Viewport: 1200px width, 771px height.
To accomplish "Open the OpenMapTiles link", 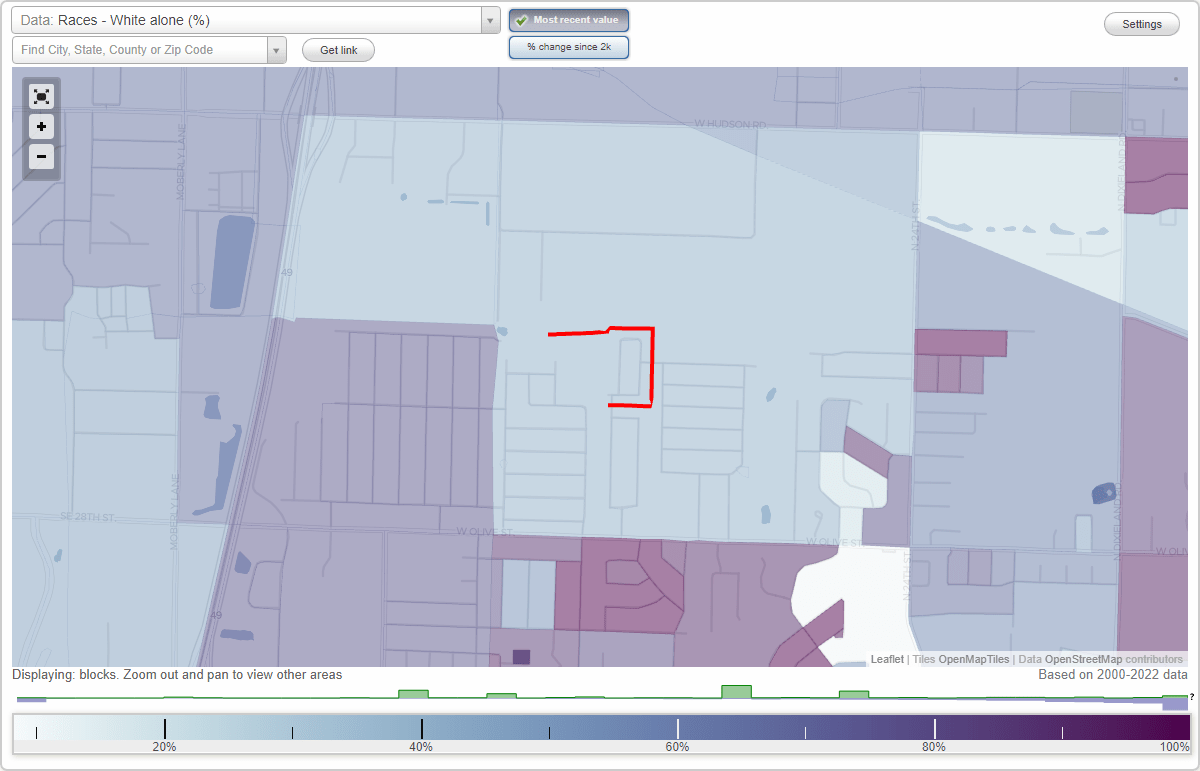I will (973, 659).
